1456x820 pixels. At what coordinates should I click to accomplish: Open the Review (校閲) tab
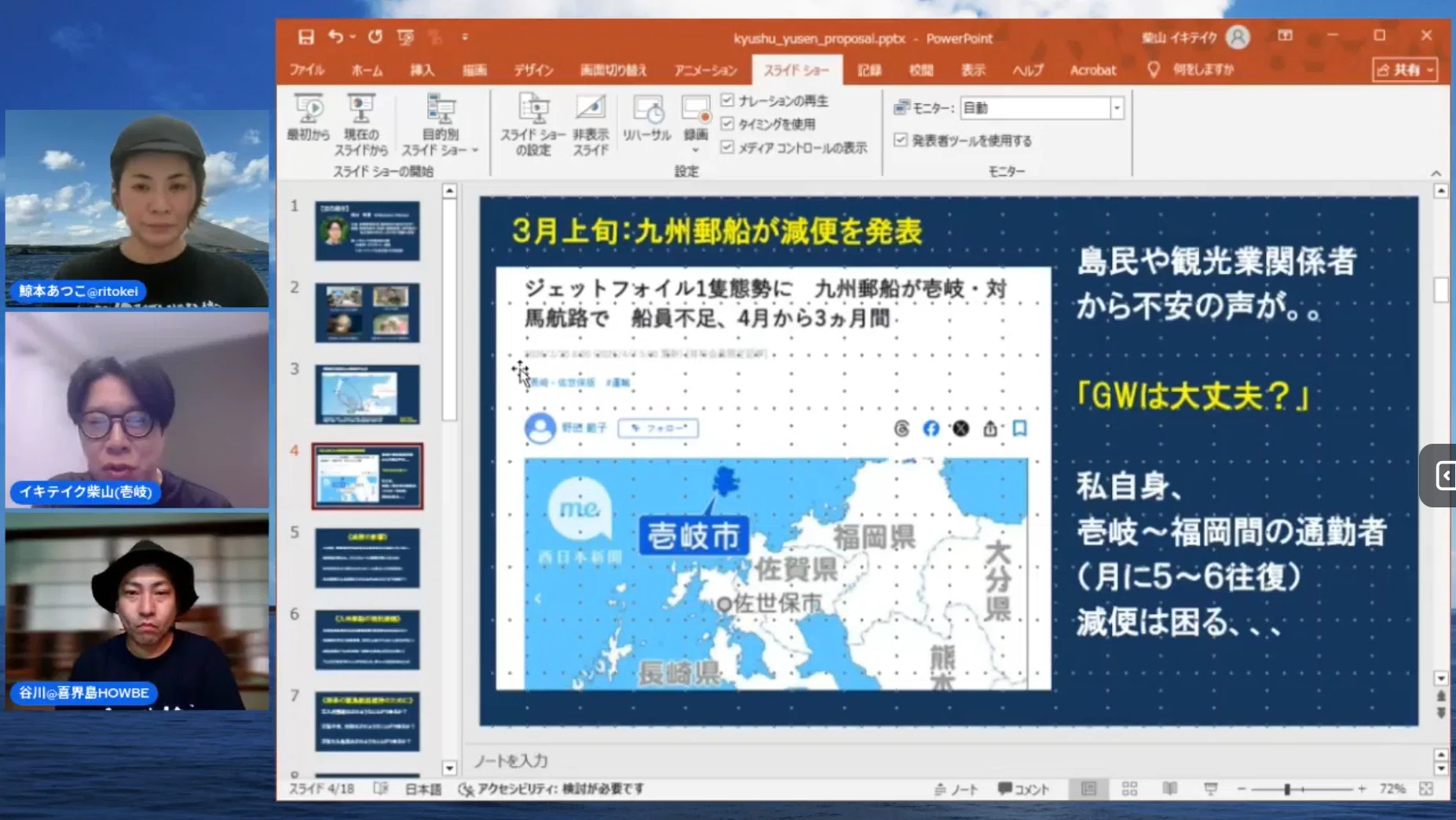(x=921, y=70)
